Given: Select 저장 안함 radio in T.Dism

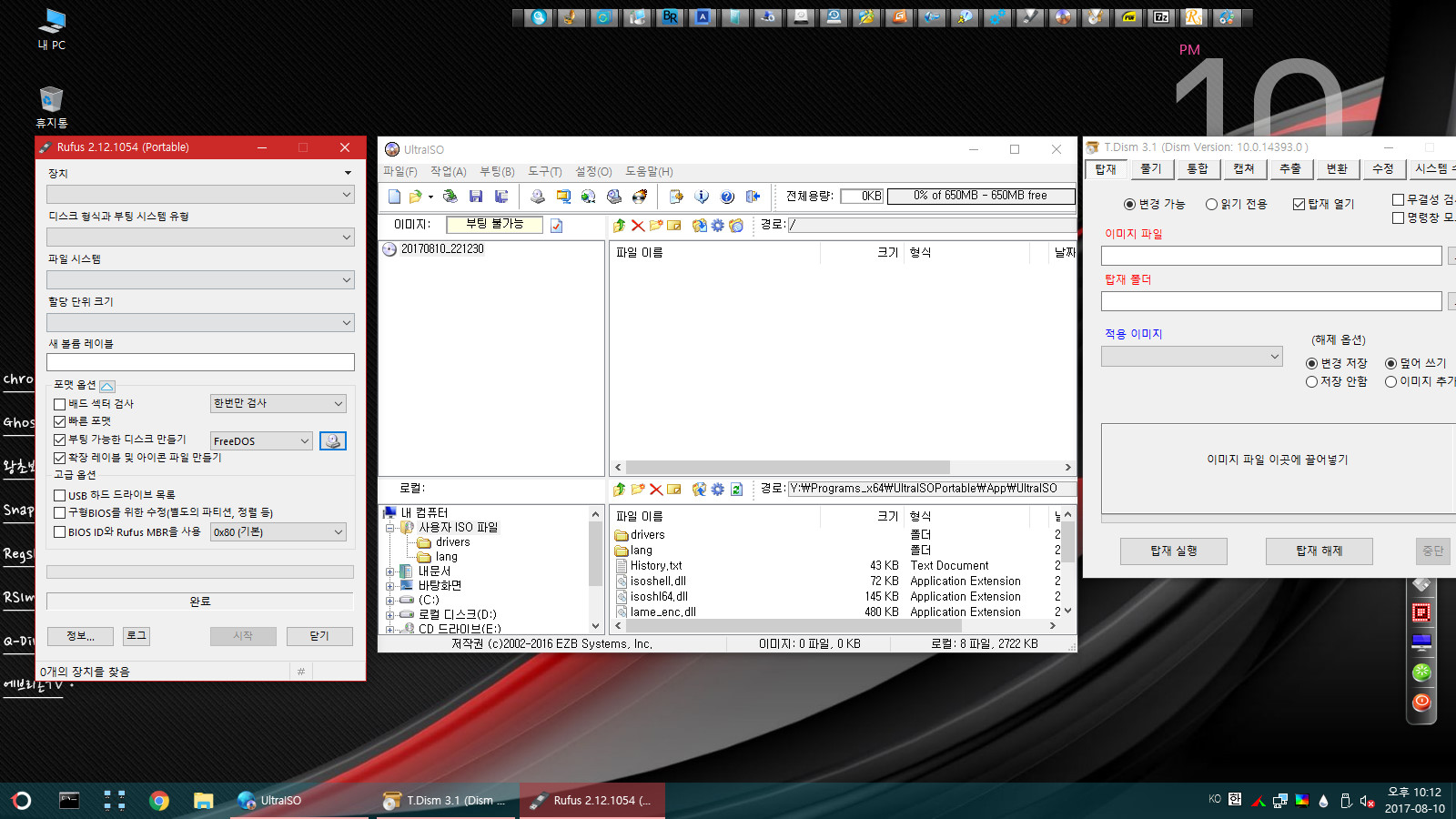Looking at the screenshot, I should (1311, 382).
